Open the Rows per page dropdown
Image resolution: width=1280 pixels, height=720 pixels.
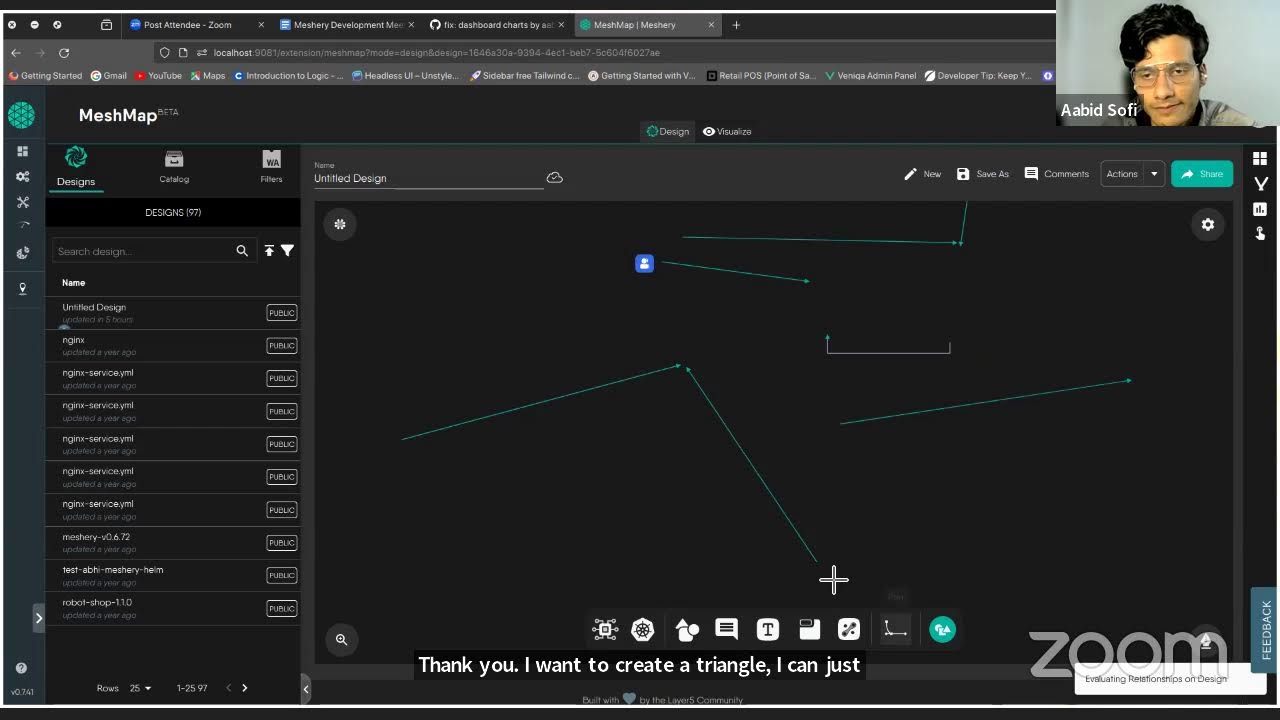click(x=140, y=688)
